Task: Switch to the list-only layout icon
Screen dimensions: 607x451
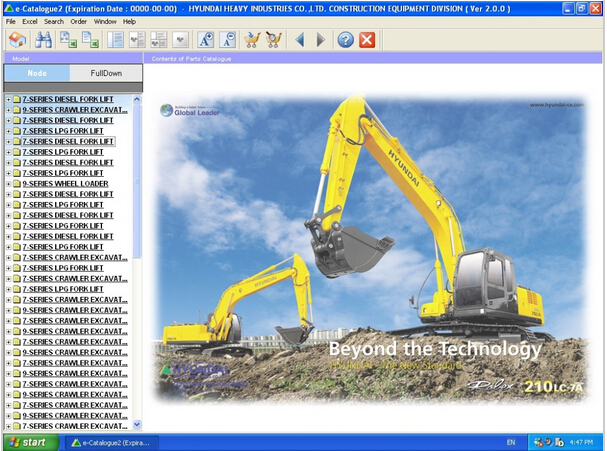Action: [x=115, y=40]
